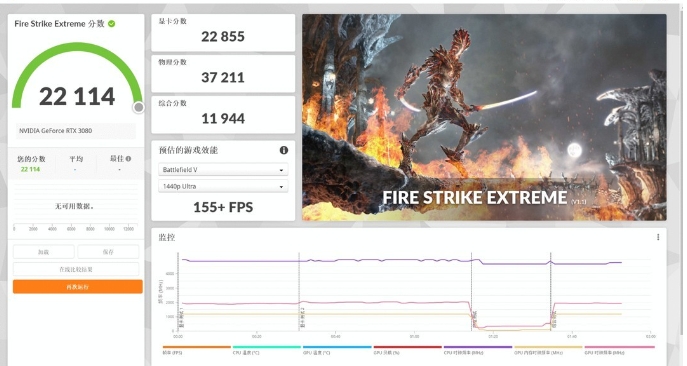
Task: Click the 综合分数 11 944 score card
Action: point(223,114)
